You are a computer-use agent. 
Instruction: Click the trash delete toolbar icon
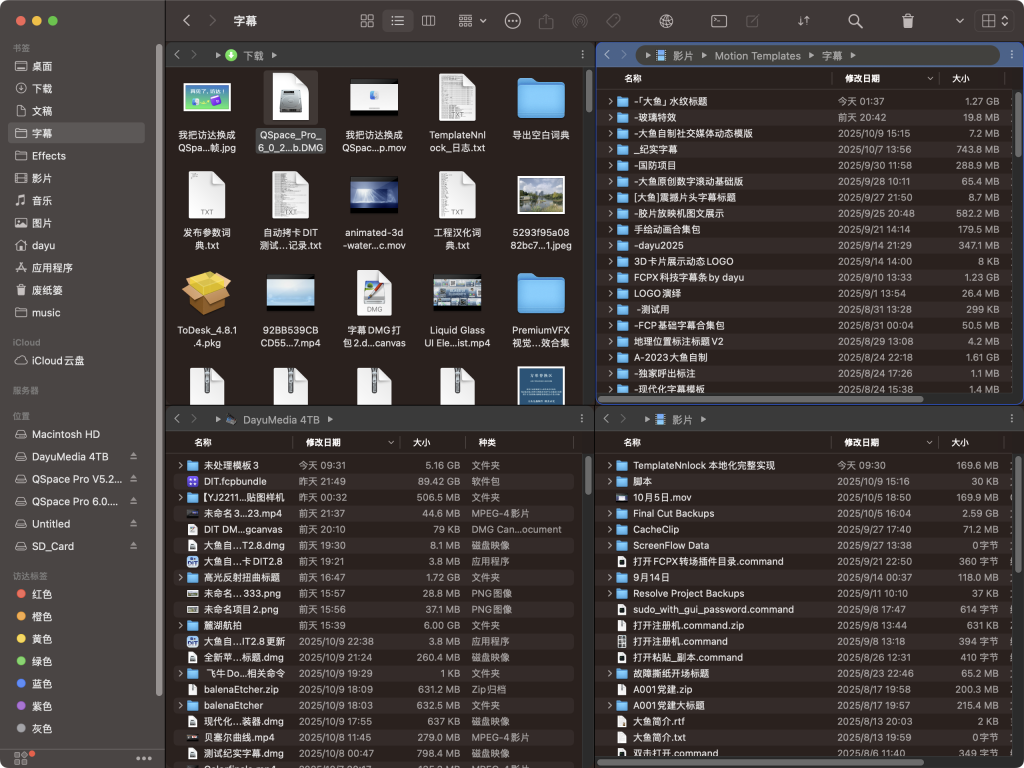[907, 21]
